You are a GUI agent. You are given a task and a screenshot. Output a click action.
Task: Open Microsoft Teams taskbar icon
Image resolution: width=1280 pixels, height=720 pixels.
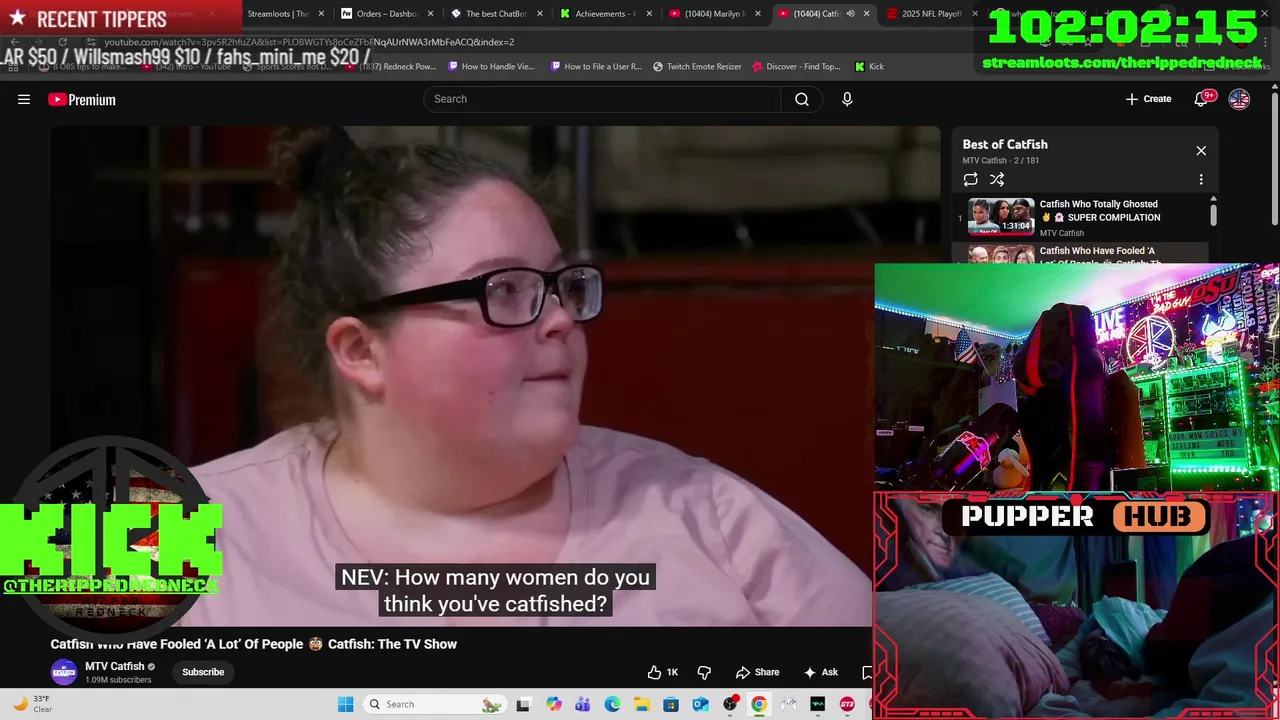pos(583,704)
